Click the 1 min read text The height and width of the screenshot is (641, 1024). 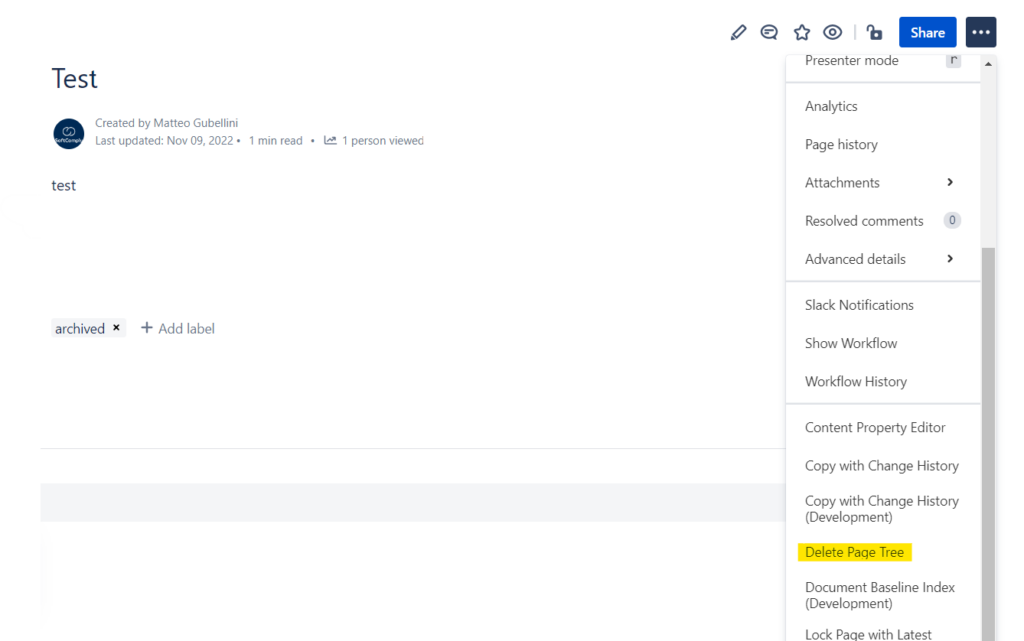[276, 140]
